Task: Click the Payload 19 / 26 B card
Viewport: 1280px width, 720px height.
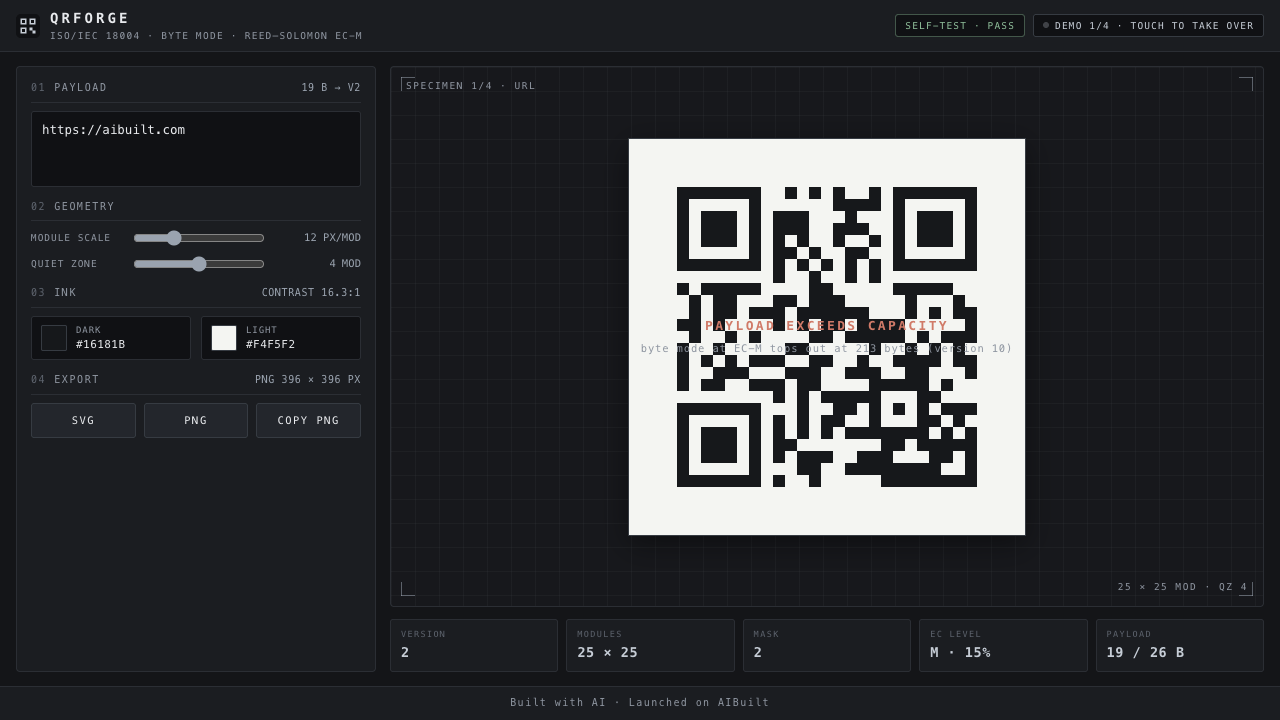Action: (x=1180, y=645)
